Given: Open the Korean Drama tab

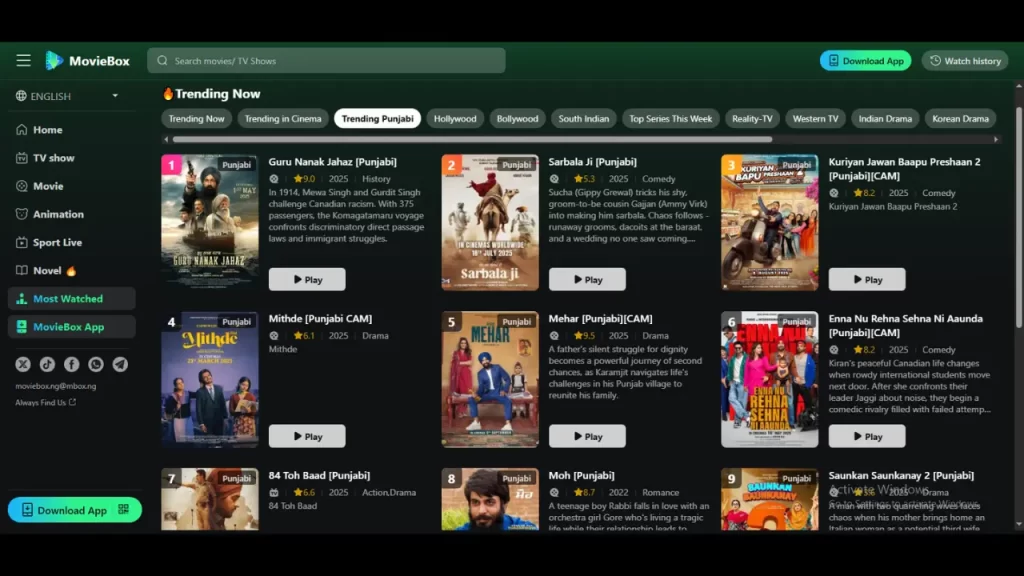Looking at the screenshot, I should pos(961,118).
